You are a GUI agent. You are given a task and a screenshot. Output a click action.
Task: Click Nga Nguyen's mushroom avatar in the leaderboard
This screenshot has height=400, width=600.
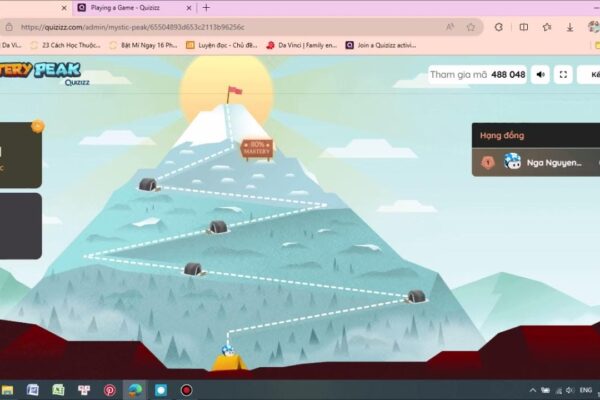[512, 162]
